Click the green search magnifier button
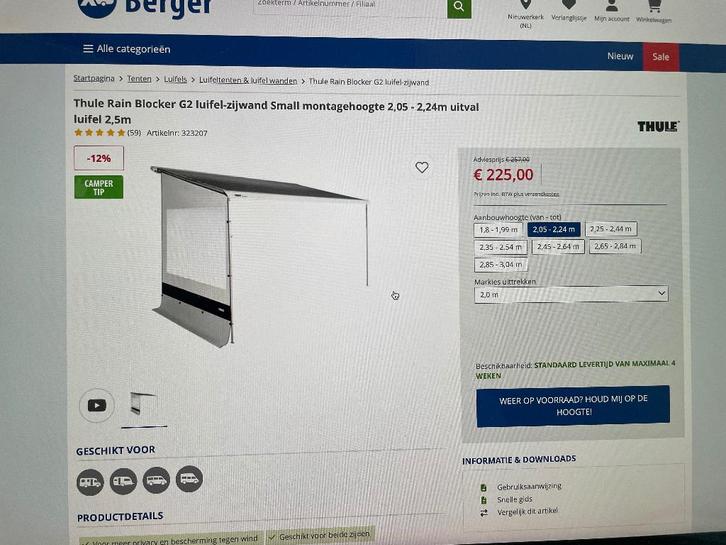This screenshot has height=545, width=726. [x=459, y=7]
